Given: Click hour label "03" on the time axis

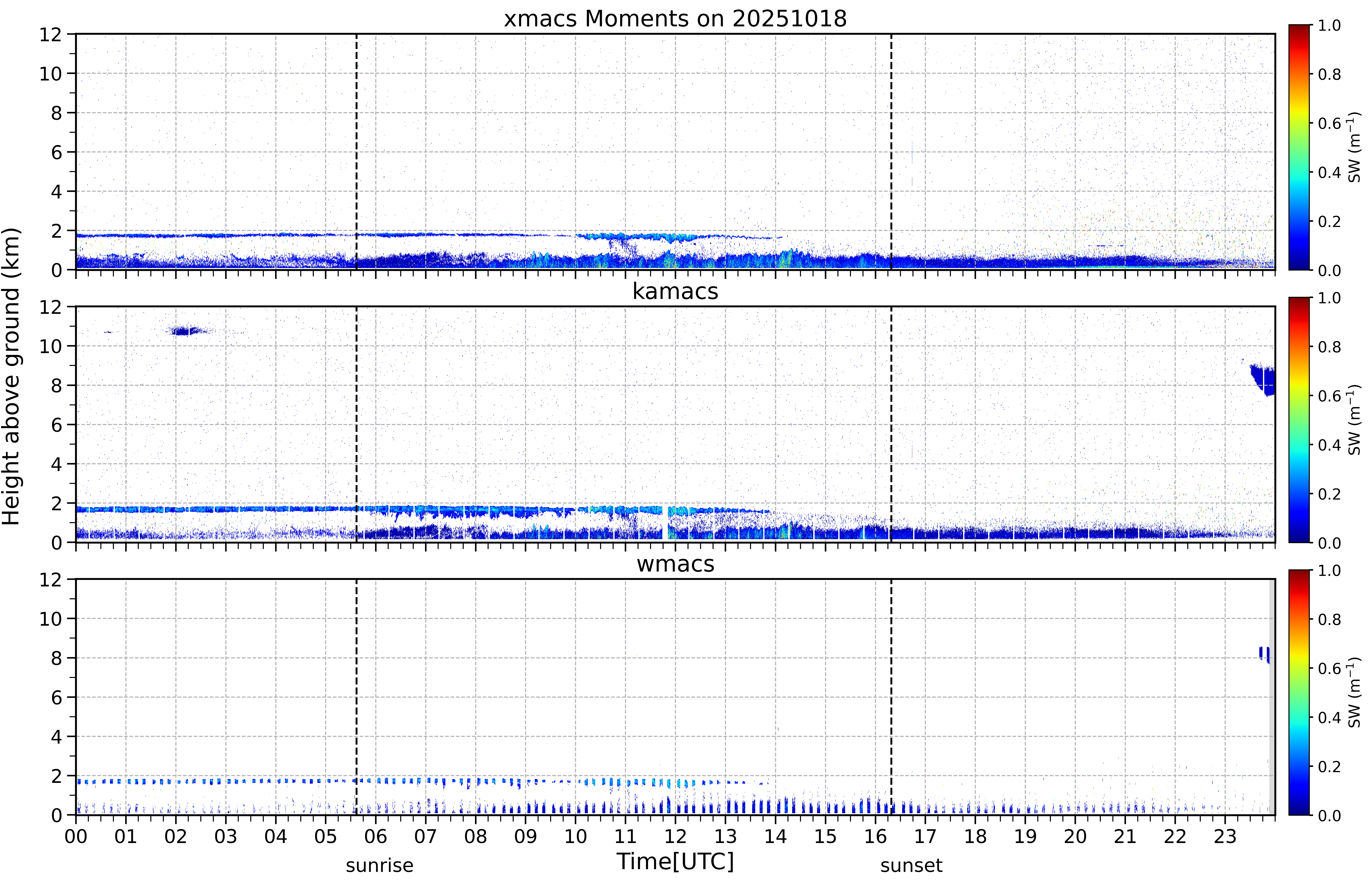Looking at the screenshot, I should pos(226,836).
